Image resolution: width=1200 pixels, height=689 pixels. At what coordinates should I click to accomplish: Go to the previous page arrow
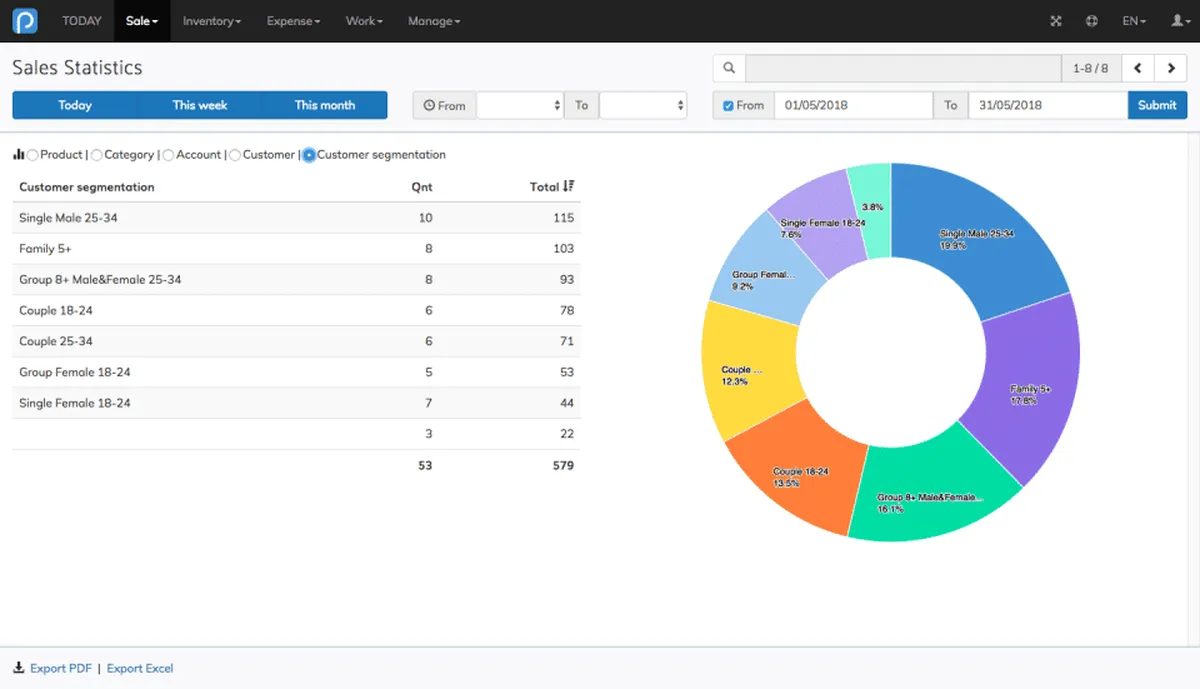click(x=1138, y=68)
